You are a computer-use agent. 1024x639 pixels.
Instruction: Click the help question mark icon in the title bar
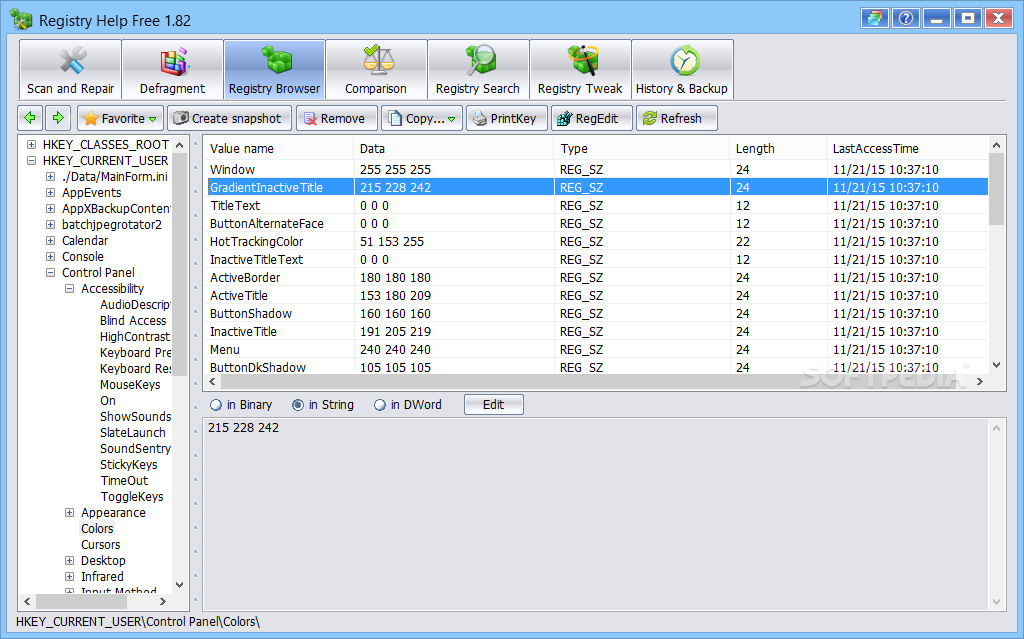[x=905, y=18]
